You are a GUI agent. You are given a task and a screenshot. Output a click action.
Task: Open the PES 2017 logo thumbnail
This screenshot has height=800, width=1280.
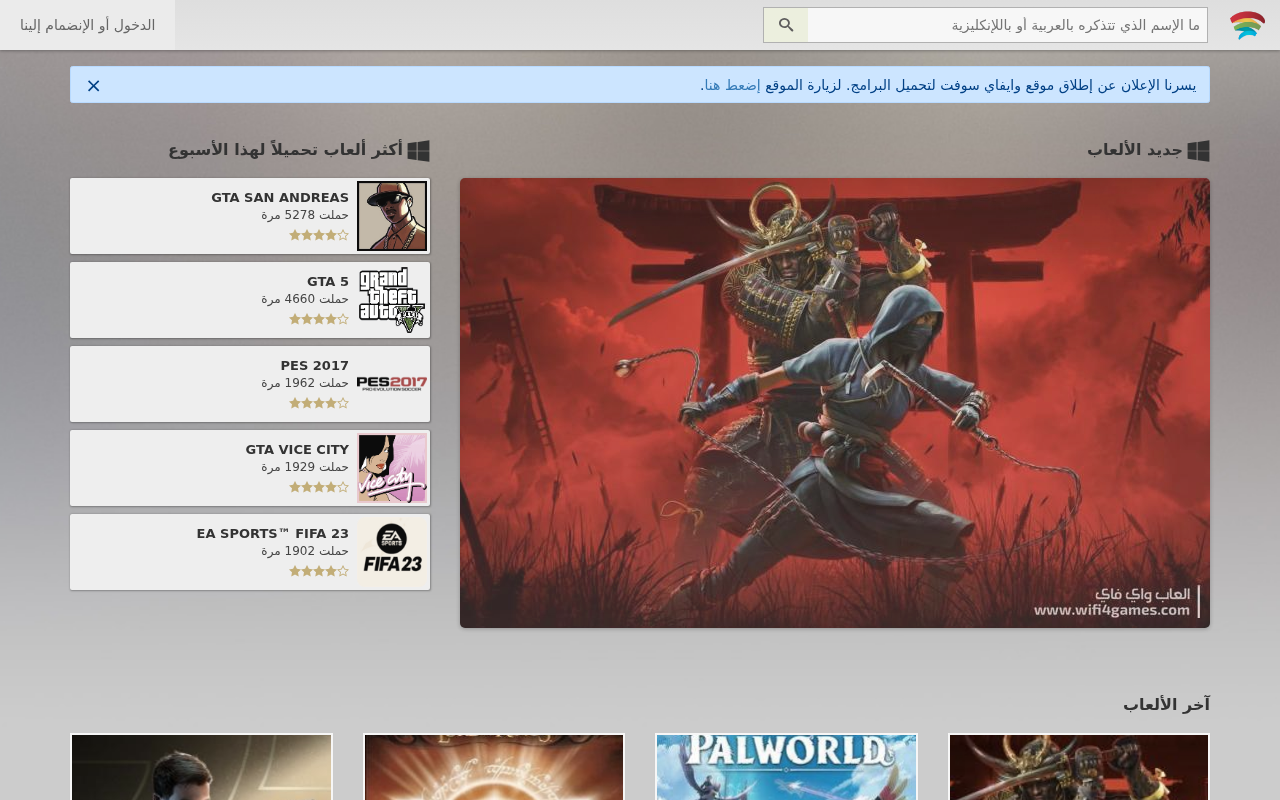click(x=392, y=384)
